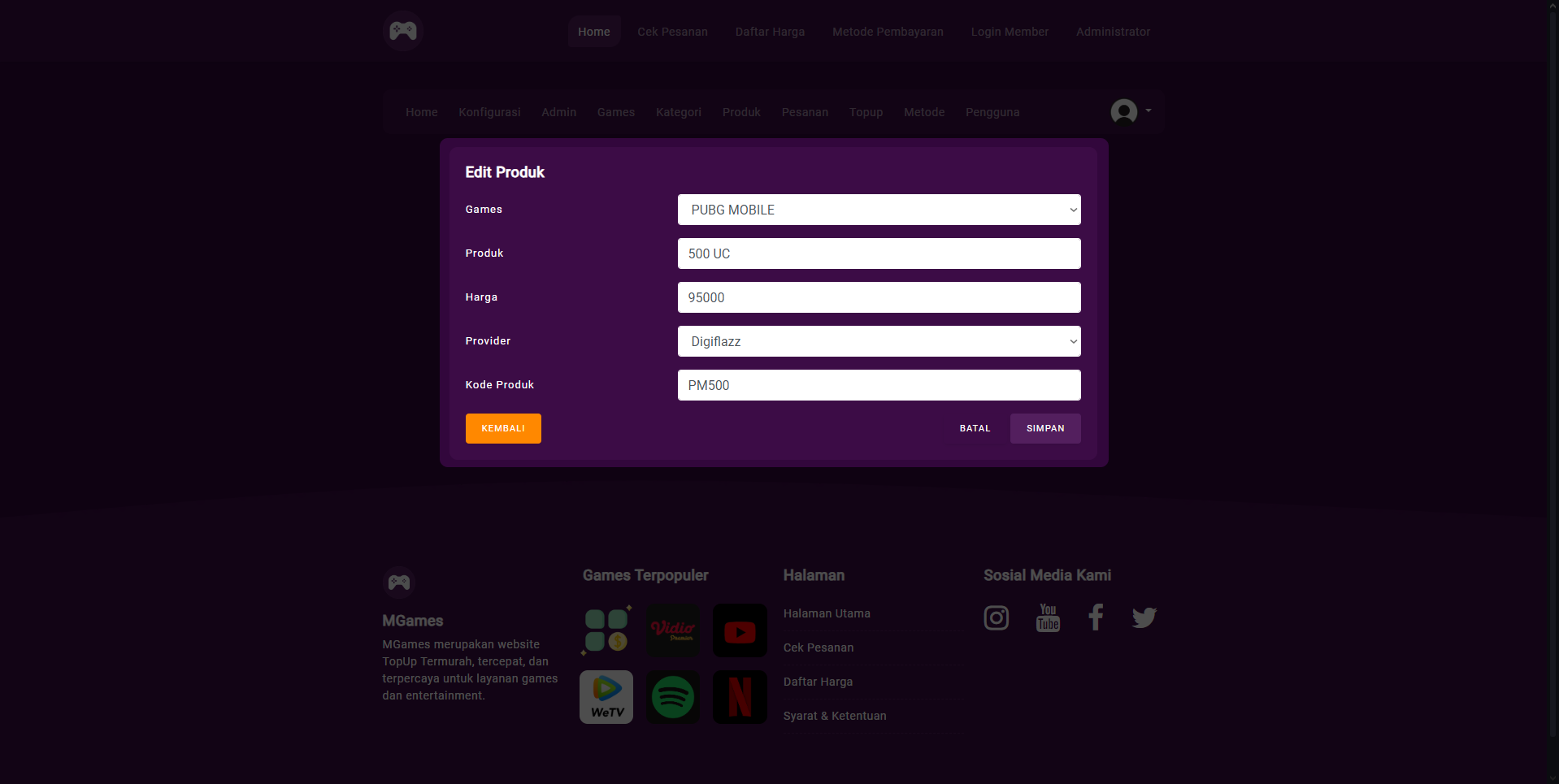Click the Kode Produk label
This screenshot has height=784, width=1559.
pyautogui.click(x=499, y=385)
